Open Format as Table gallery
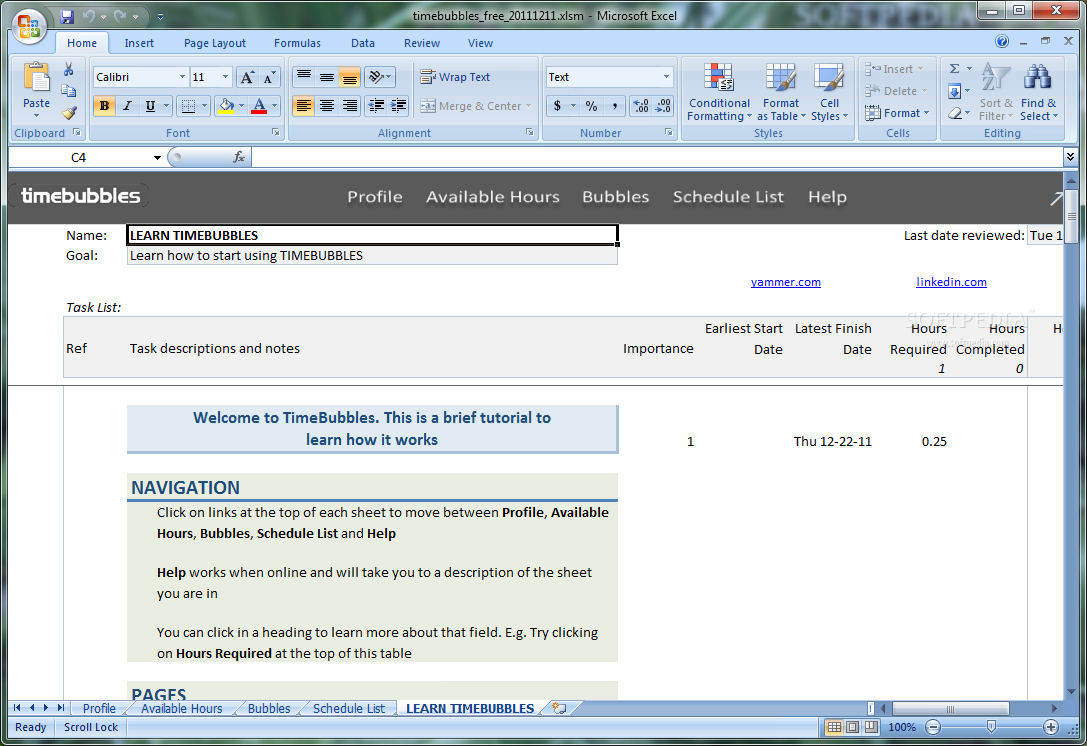Screen dimensions: 1087x746 pos(781,92)
